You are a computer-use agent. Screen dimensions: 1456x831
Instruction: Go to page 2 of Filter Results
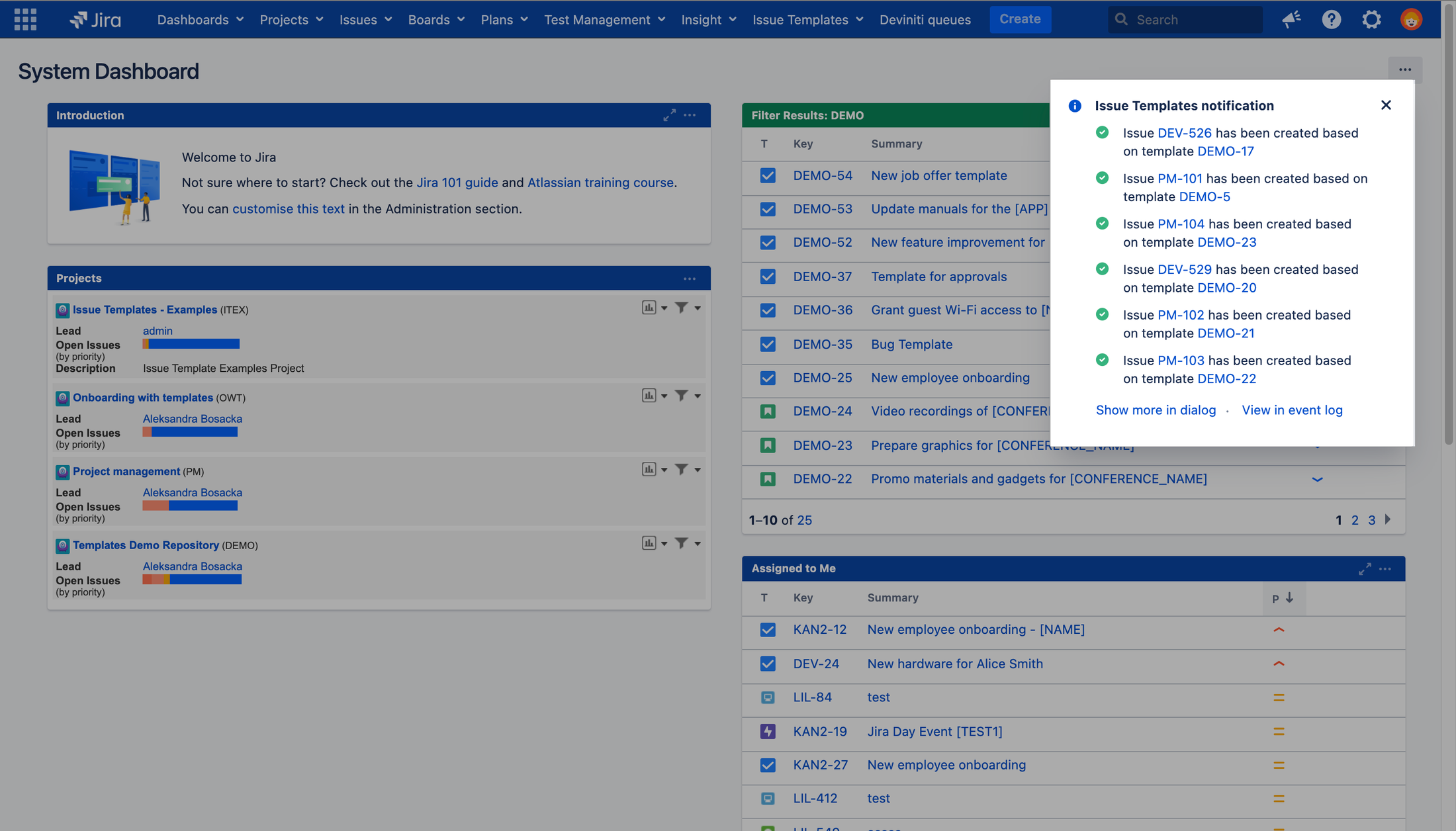pos(1355,520)
